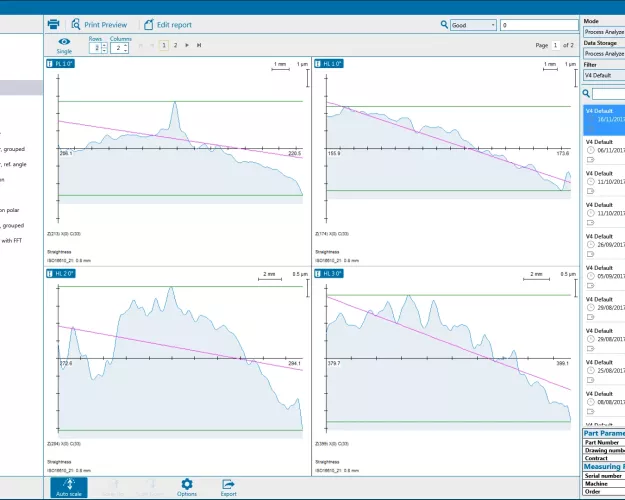The image size is (625, 500).
Task: Click the printer icon in the toolbar
Action: 54,24
